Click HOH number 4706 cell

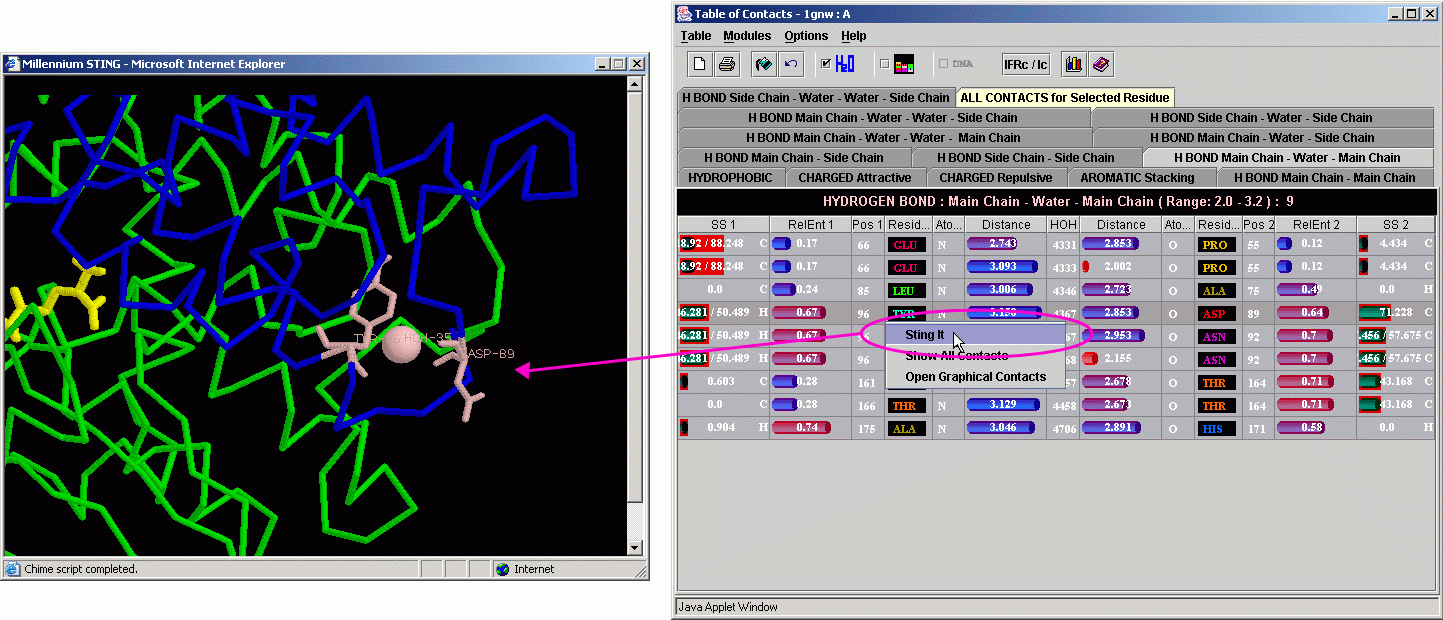(1063, 428)
